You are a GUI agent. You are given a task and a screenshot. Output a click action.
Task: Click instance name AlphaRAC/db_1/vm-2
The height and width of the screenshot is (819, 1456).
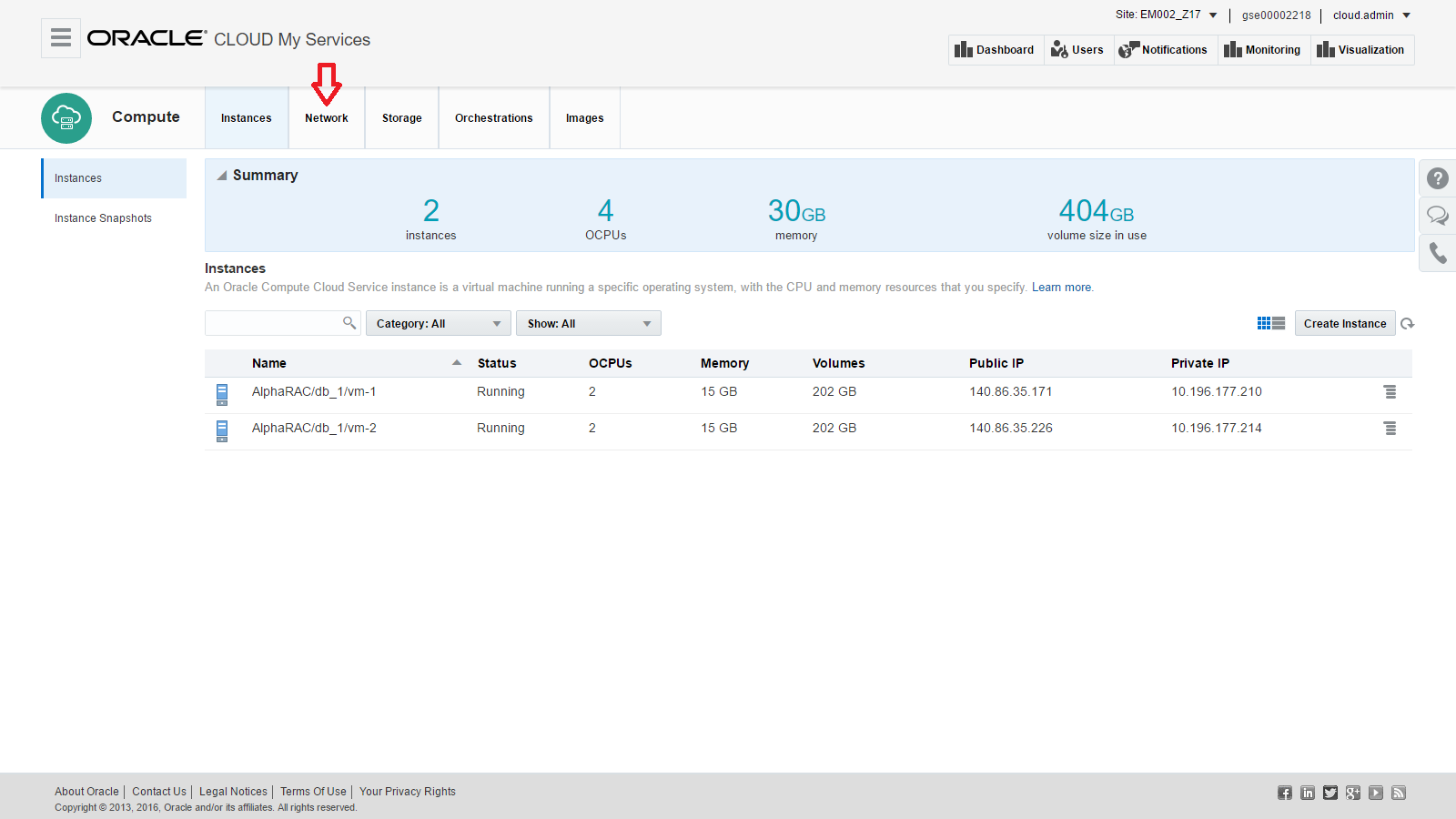314,428
